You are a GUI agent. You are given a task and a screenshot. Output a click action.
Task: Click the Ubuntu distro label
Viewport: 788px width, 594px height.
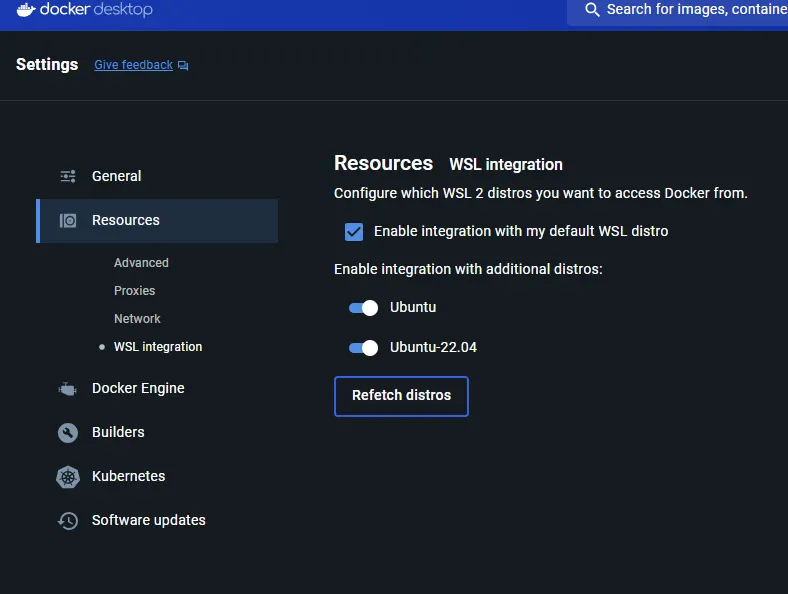pos(413,307)
